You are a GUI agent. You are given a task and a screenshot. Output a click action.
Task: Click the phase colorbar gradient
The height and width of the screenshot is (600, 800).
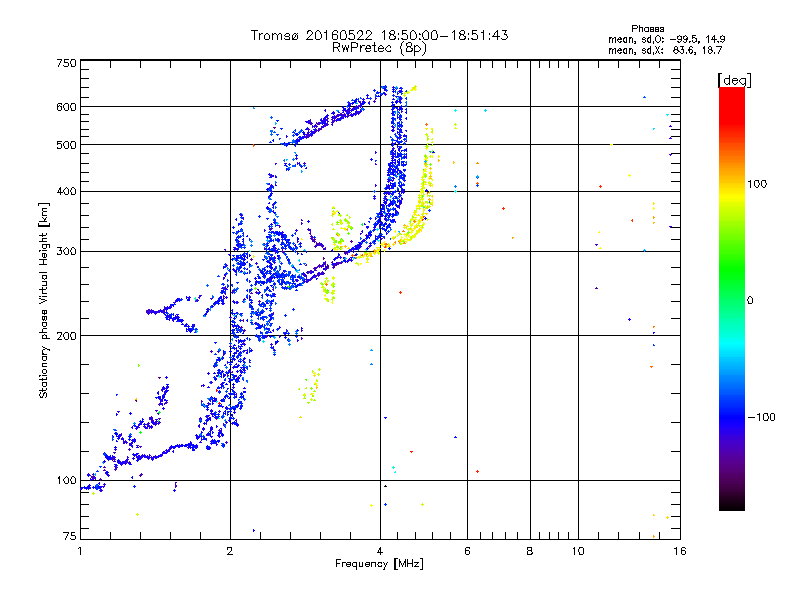tap(732, 298)
